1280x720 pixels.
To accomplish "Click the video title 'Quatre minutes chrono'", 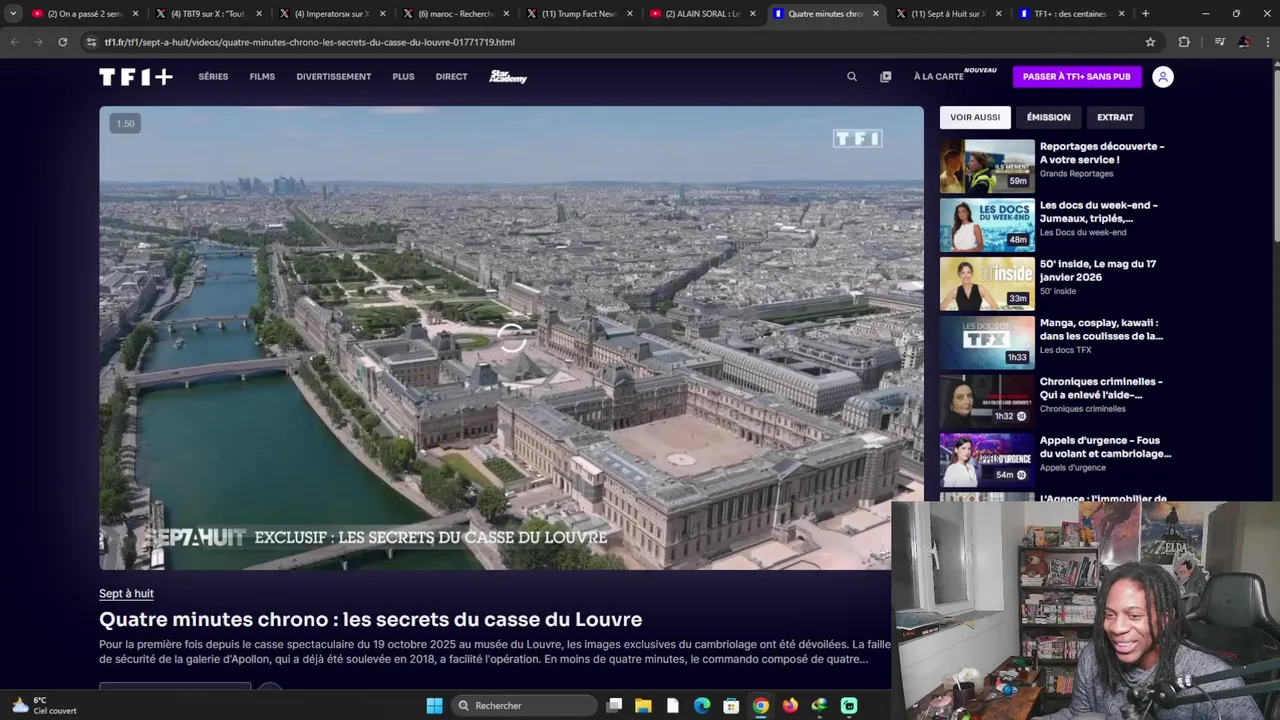I will click(x=370, y=619).
